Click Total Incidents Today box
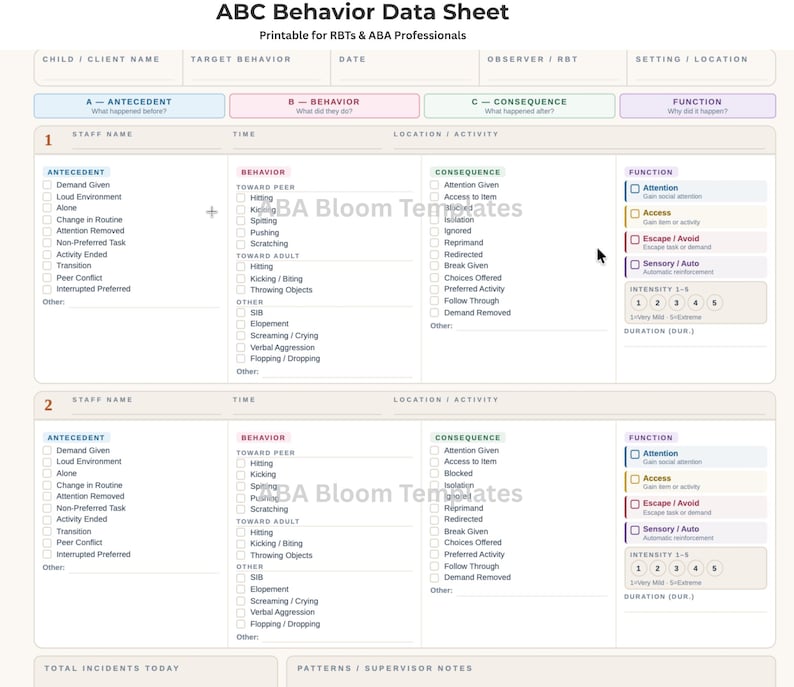Image resolution: width=794 pixels, height=687 pixels. (156, 672)
